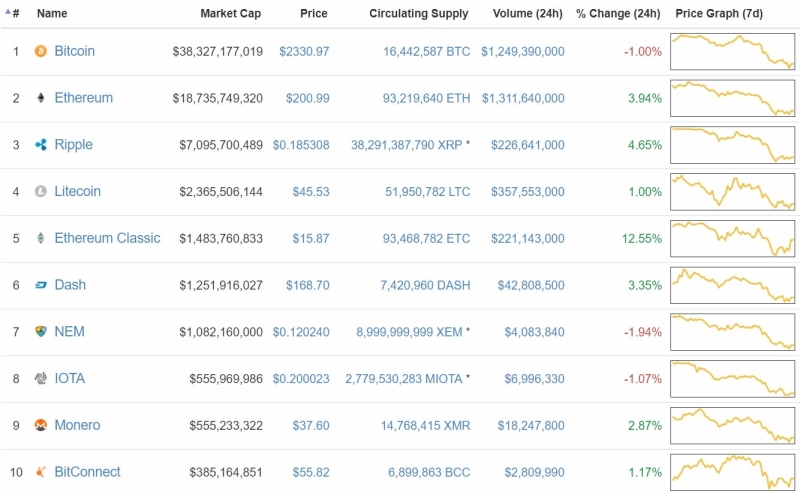Click Bitcoin price $2330.97
Viewport: 800px width, 494px height.
pyautogui.click(x=304, y=52)
